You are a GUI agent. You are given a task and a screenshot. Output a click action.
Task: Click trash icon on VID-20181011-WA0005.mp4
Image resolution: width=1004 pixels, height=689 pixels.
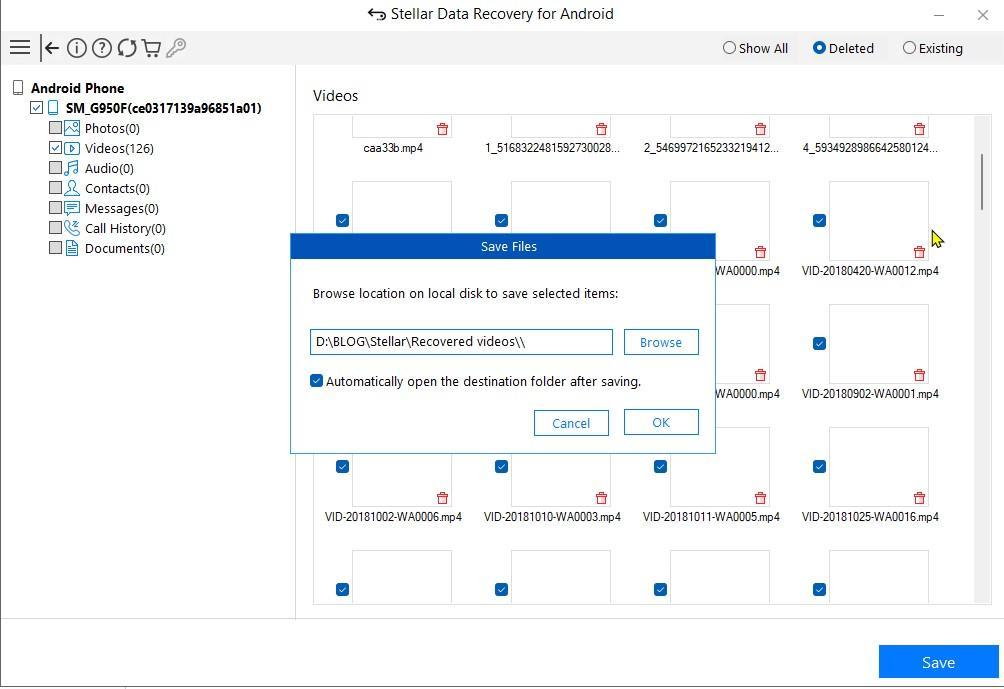(x=761, y=498)
